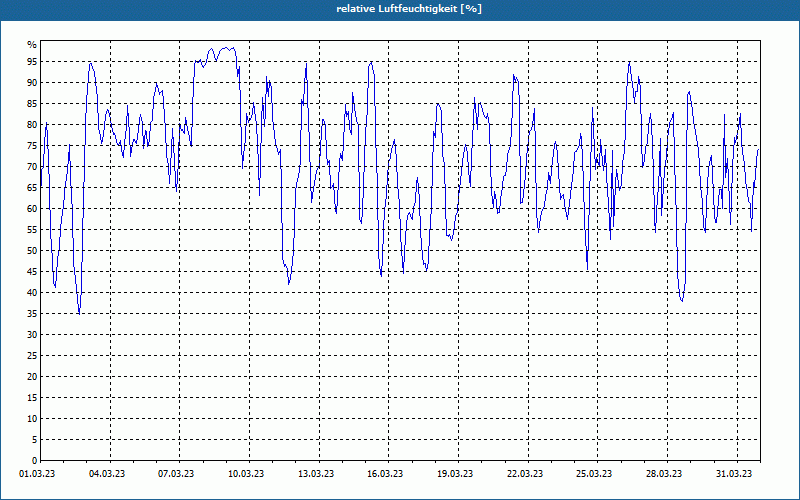800x500 pixels.
Task: Select date label '25.03.23' on x-axis
Action: coord(594,474)
